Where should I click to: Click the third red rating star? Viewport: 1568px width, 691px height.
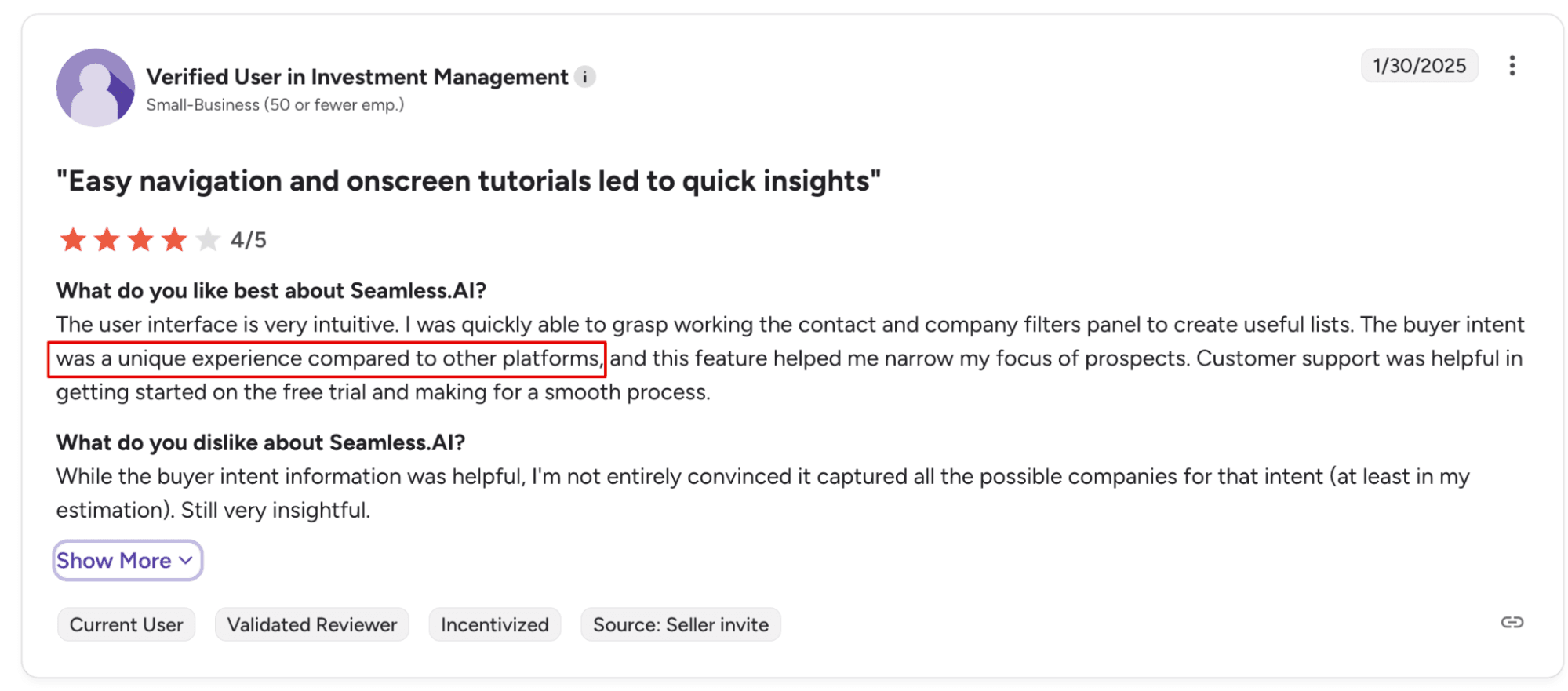(x=140, y=239)
